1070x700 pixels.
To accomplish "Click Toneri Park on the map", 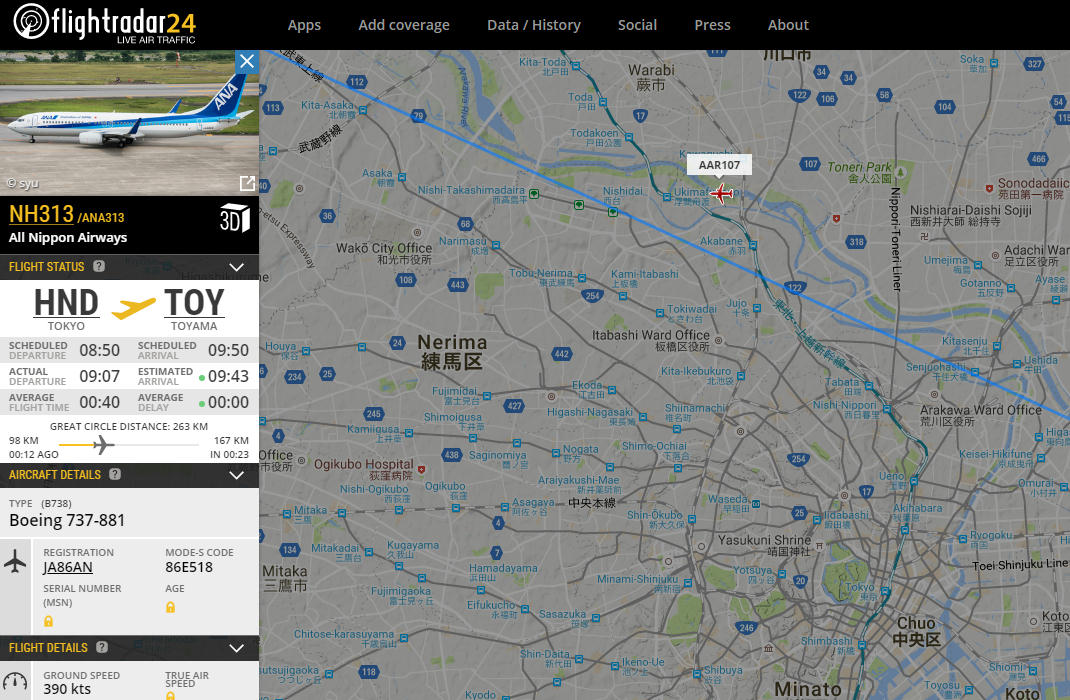I will click(859, 172).
